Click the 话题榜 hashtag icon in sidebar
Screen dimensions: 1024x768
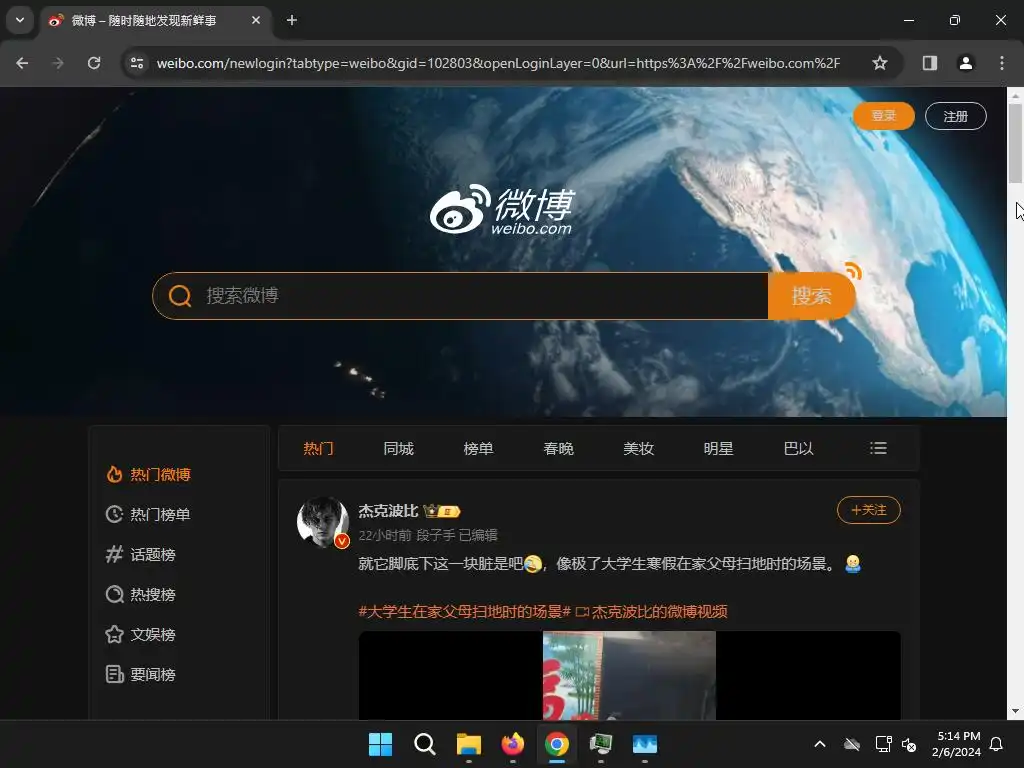pos(114,554)
